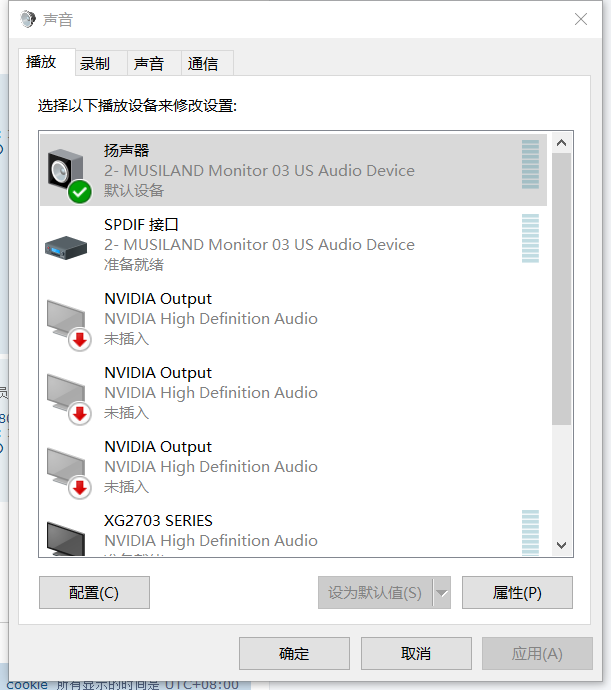Open the 设为默认值 dropdown arrow
This screenshot has height=690, width=611.
click(x=442, y=592)
